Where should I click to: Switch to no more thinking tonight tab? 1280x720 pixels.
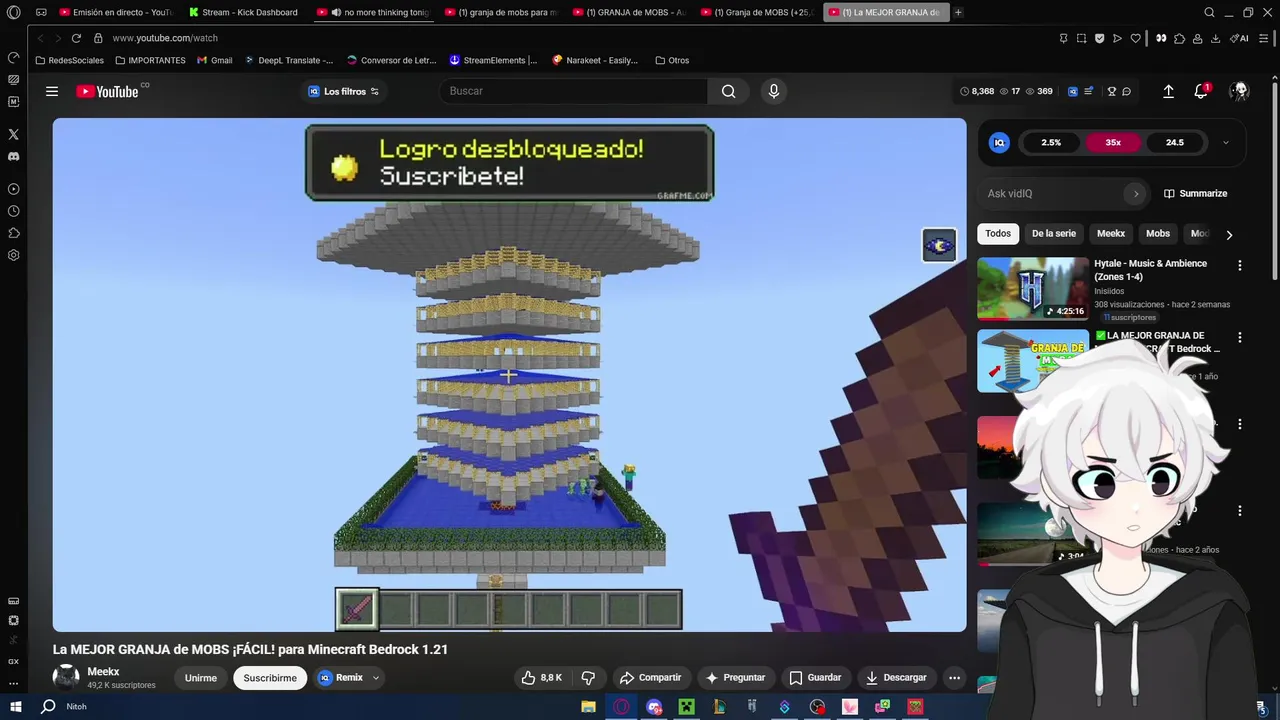(x=373, y=12)
